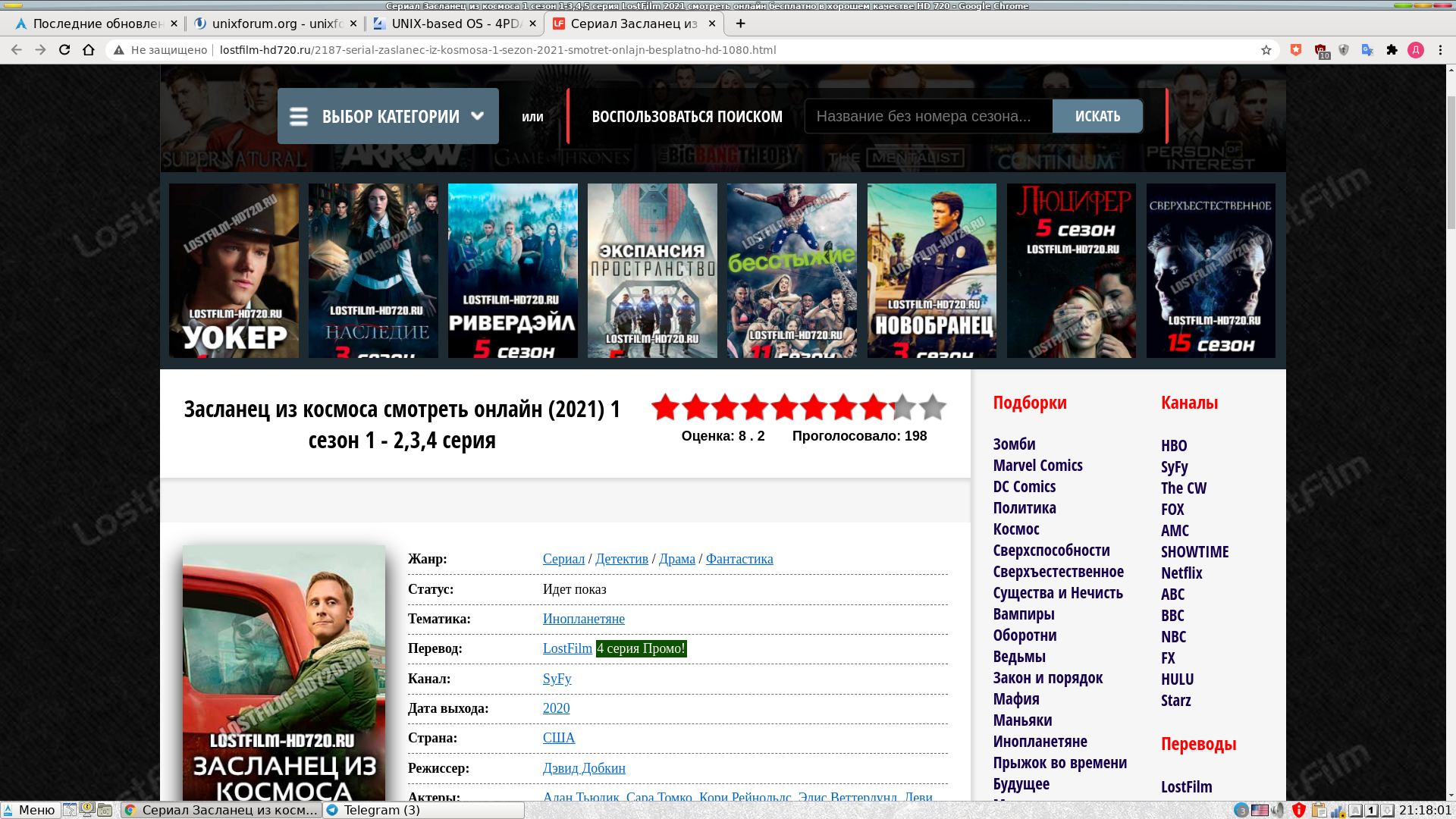Open the 'SyFy' channel link in details
Screen dimensions: 1456x819
click(557, 679)
